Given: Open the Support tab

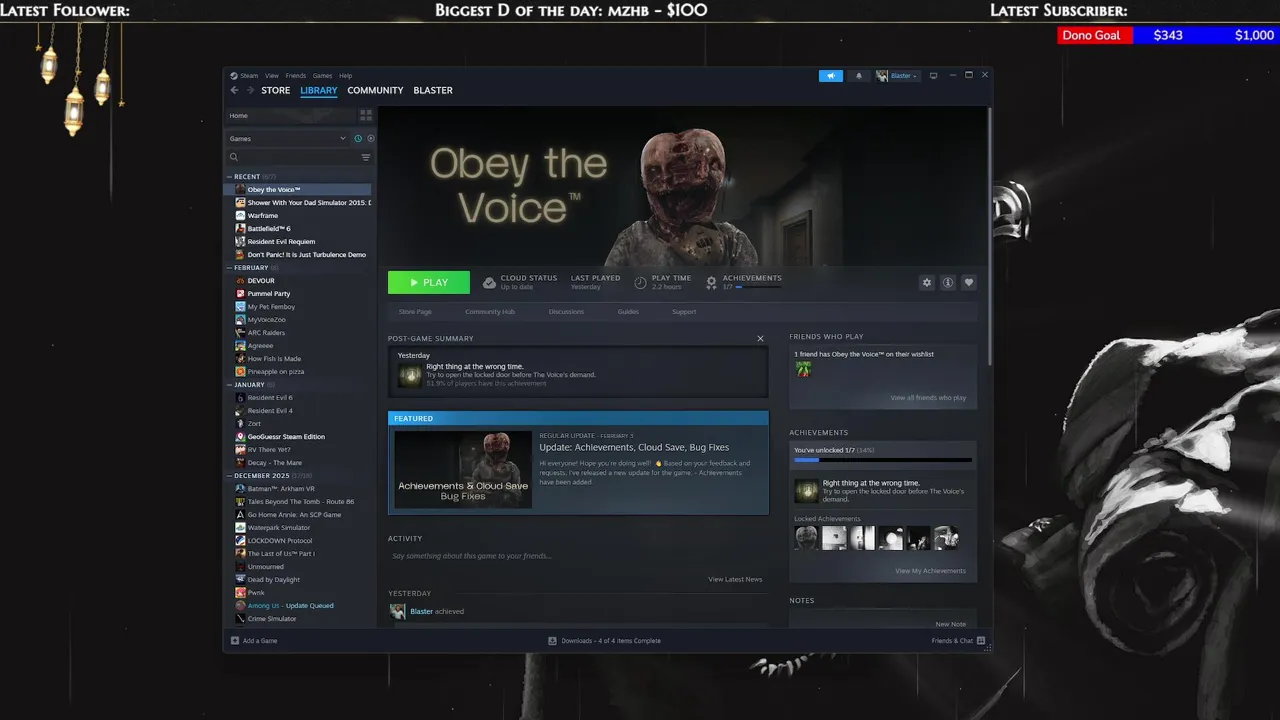Looking at the screenshot, I should [684, 312].
